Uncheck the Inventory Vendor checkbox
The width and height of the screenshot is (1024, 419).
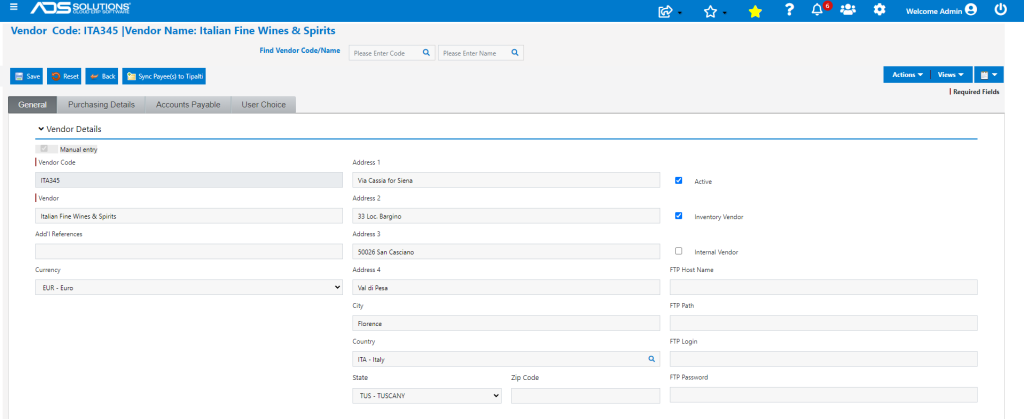(x=679, y=215)
